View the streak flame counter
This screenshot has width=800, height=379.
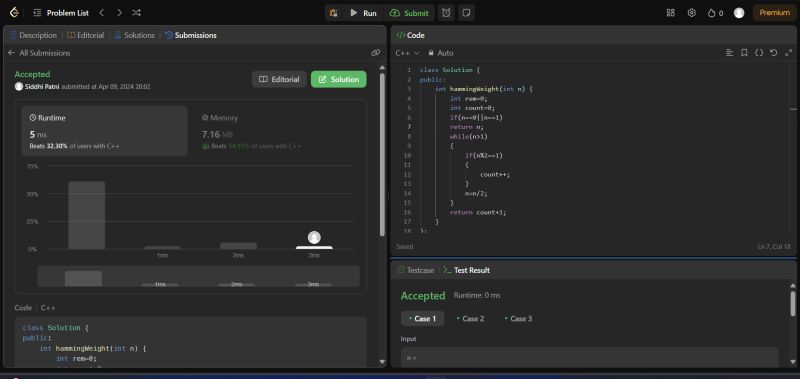tap(715, 13)
